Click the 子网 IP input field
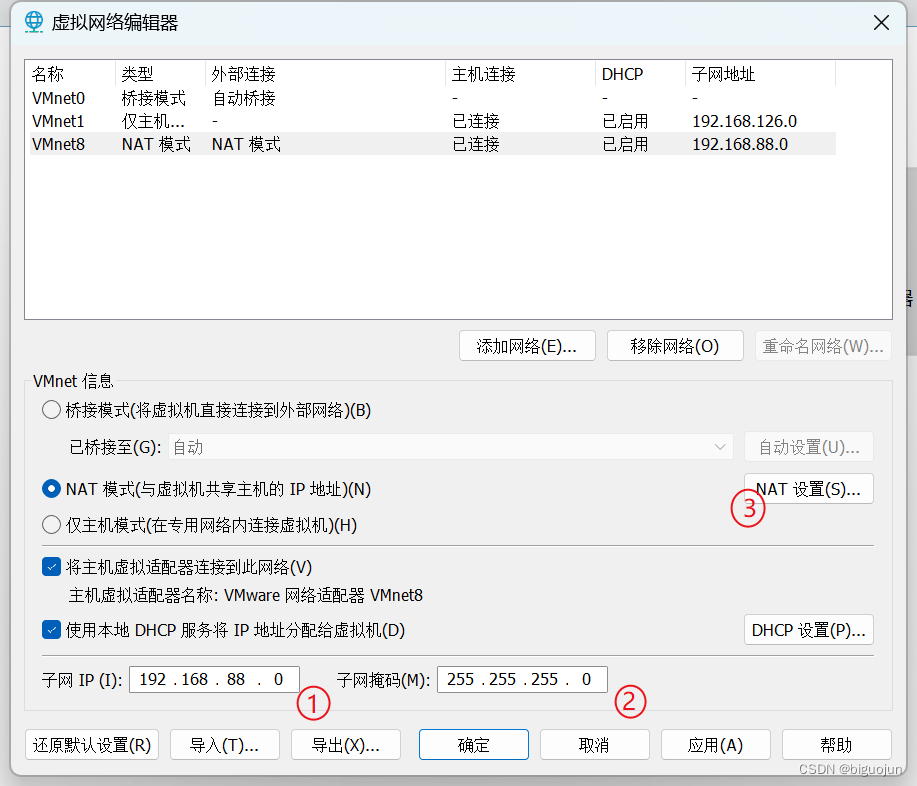This screenshot has height=786, width=917. 214,679
